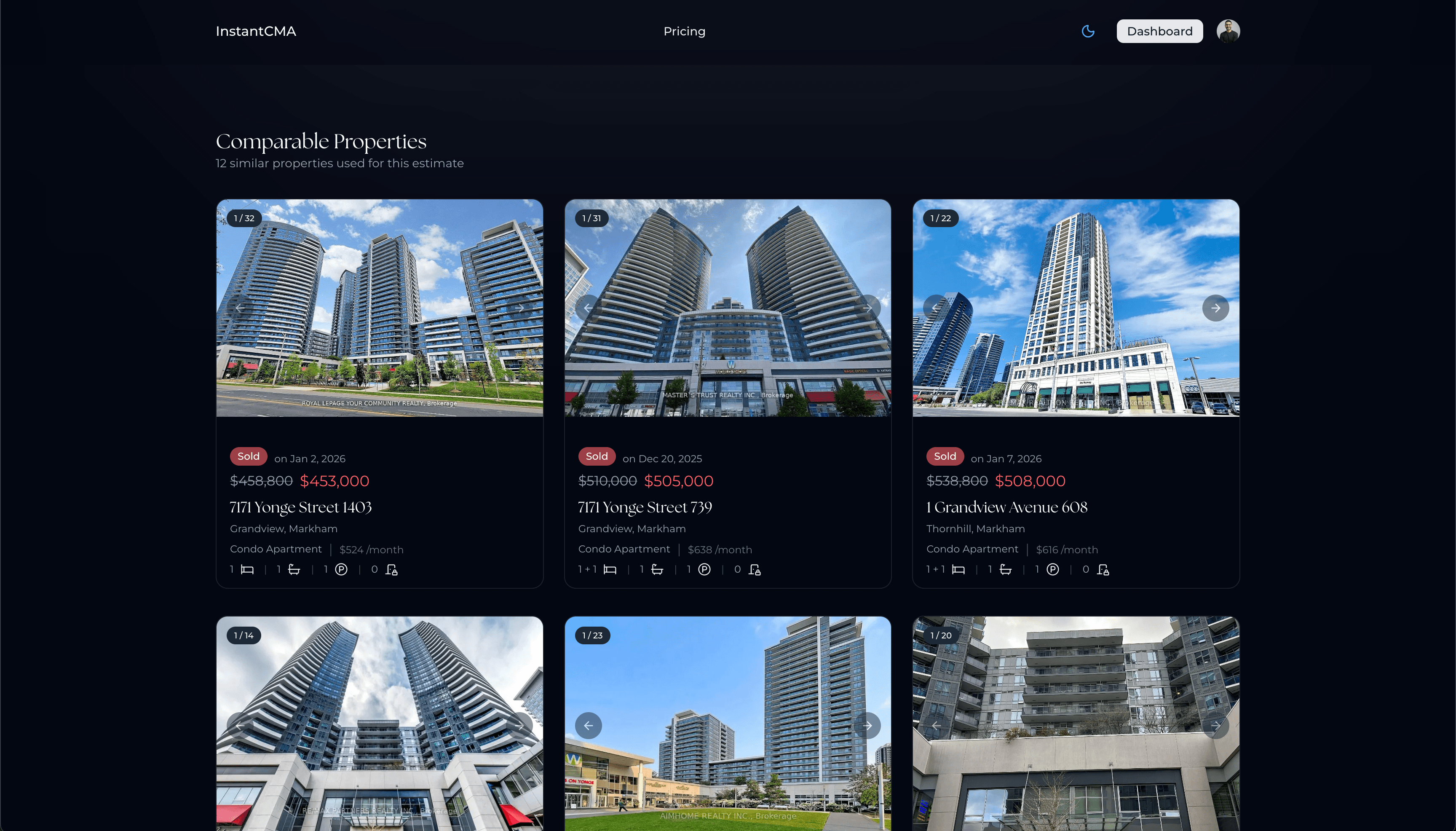Click the locker icon on the 7171 Yonge Street 1403 card
The image size is (1456, 831).
click(391, 569)
